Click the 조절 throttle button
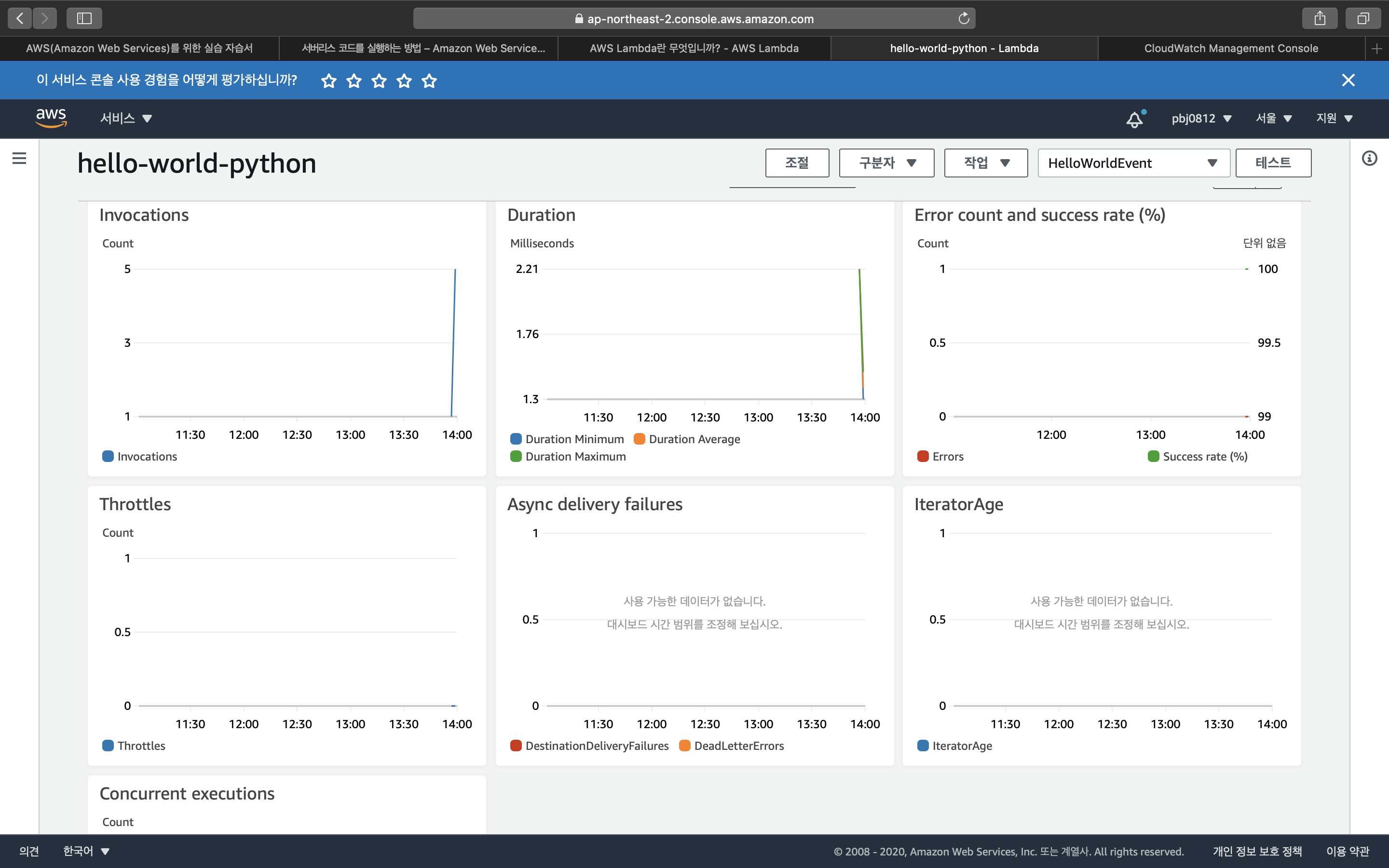Viewport: 1389px width, 868px height. 797,163
